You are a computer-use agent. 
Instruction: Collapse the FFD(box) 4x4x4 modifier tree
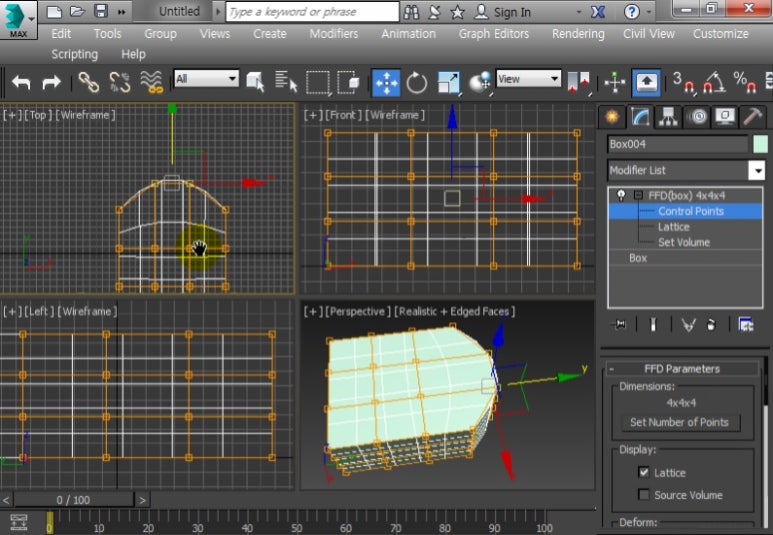(x=638, y=196)
